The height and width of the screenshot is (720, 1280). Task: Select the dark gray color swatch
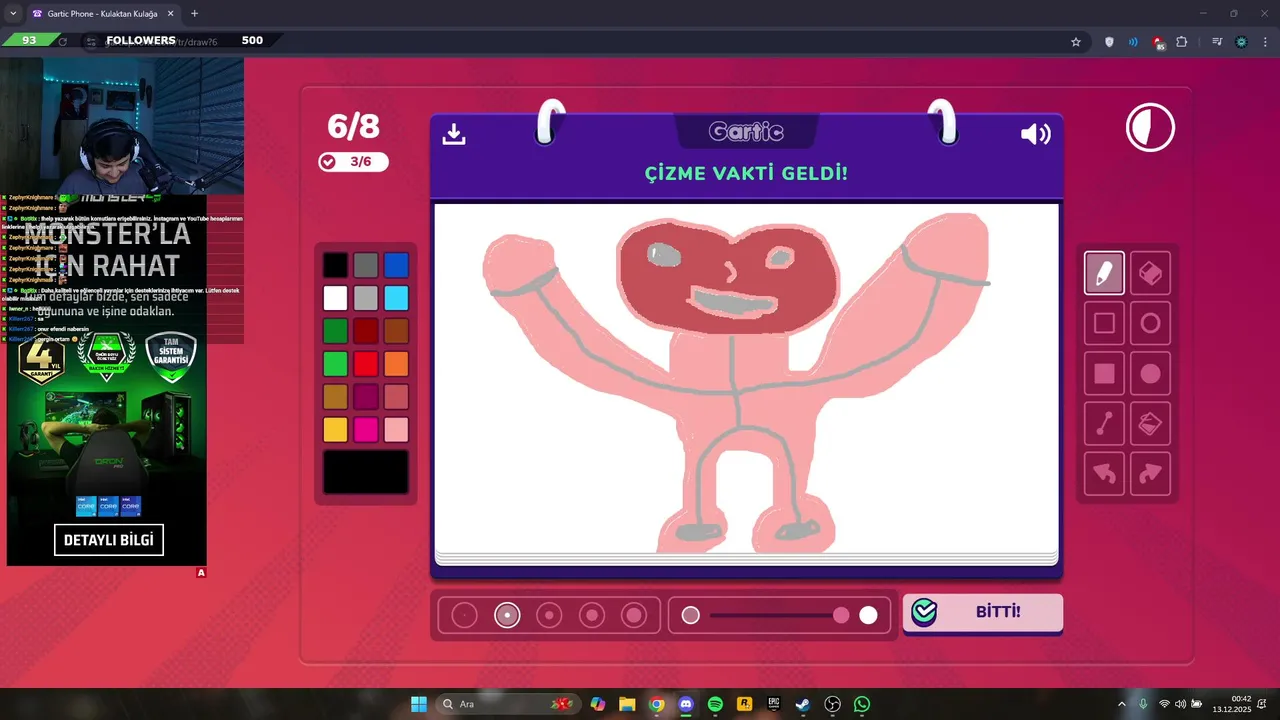(x=366, y=265)
